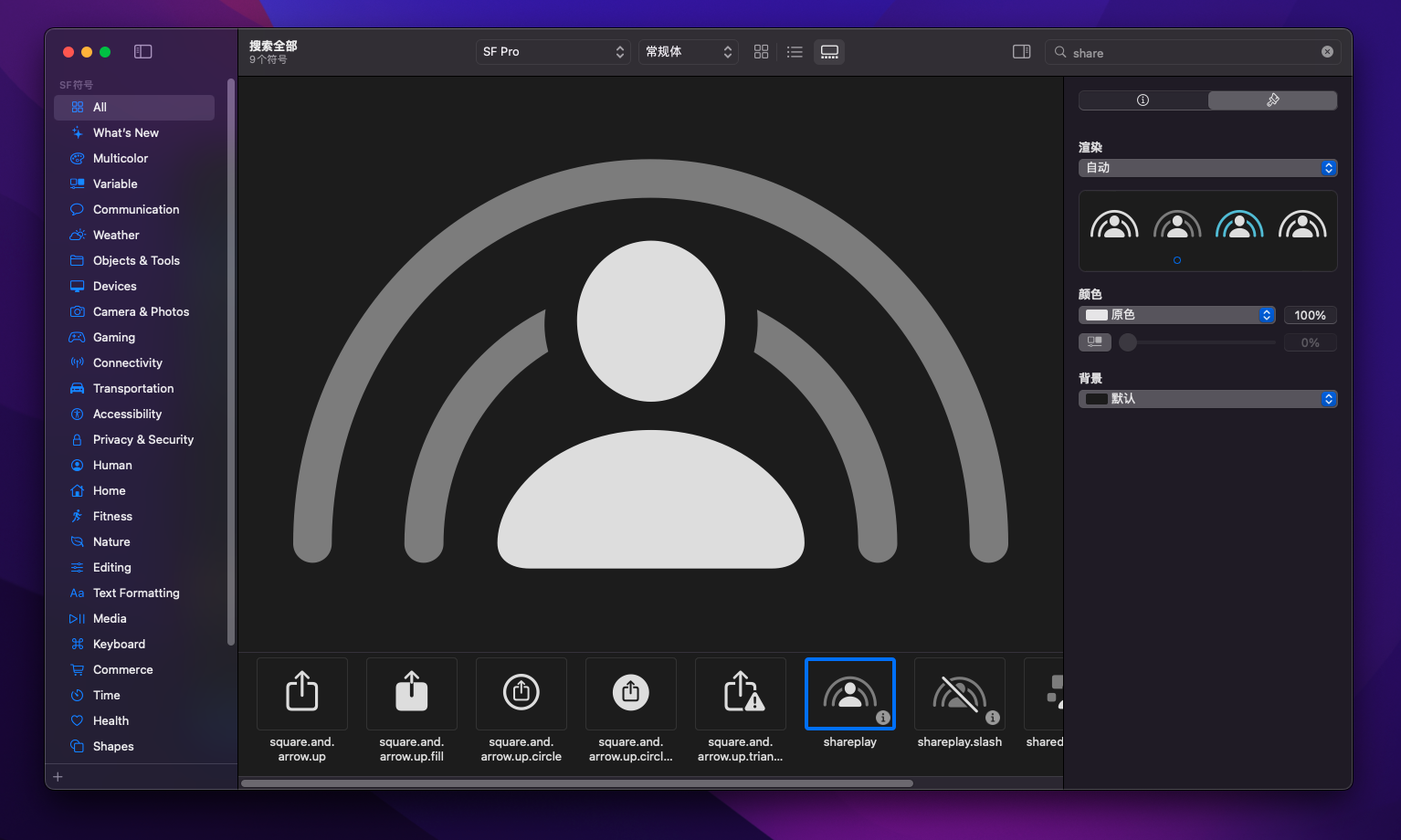Choose the hierarchical rendering preview
This screenshot has height=840, width=1401.
click(x=1177, y=225)
